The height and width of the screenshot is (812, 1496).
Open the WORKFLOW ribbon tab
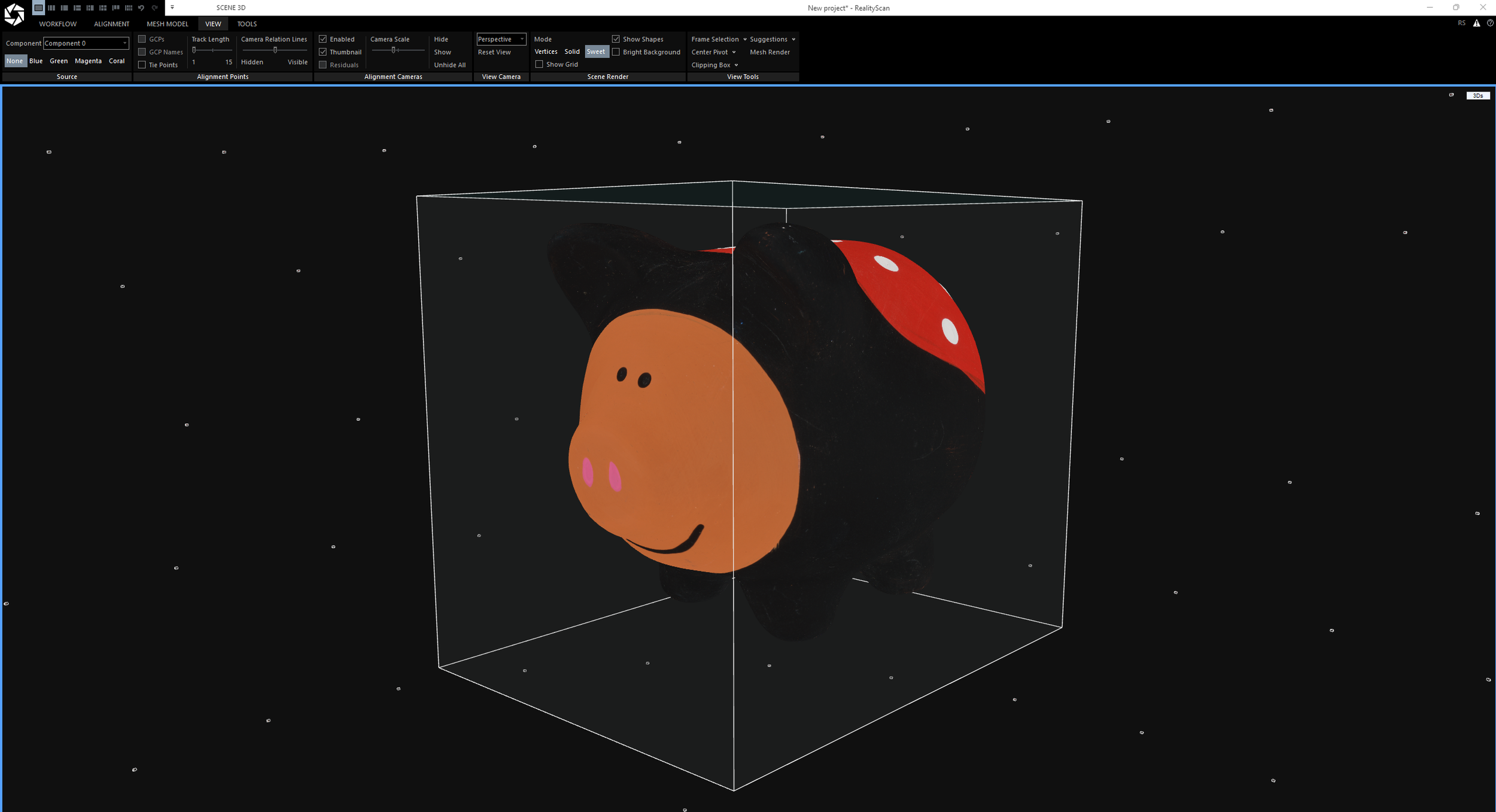[x=58, y=24]
